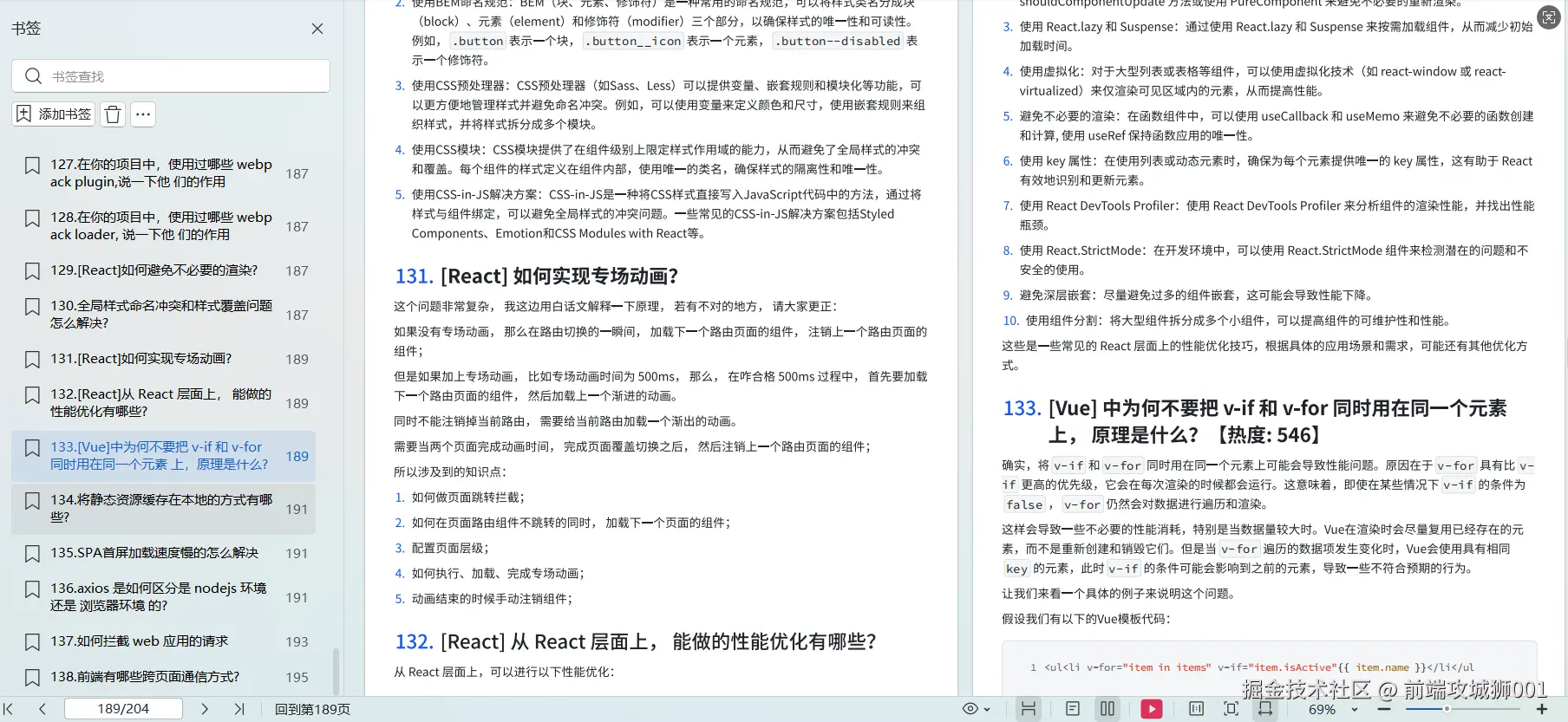Jump to the last page
1568x722 pixels.
[239, 709]
